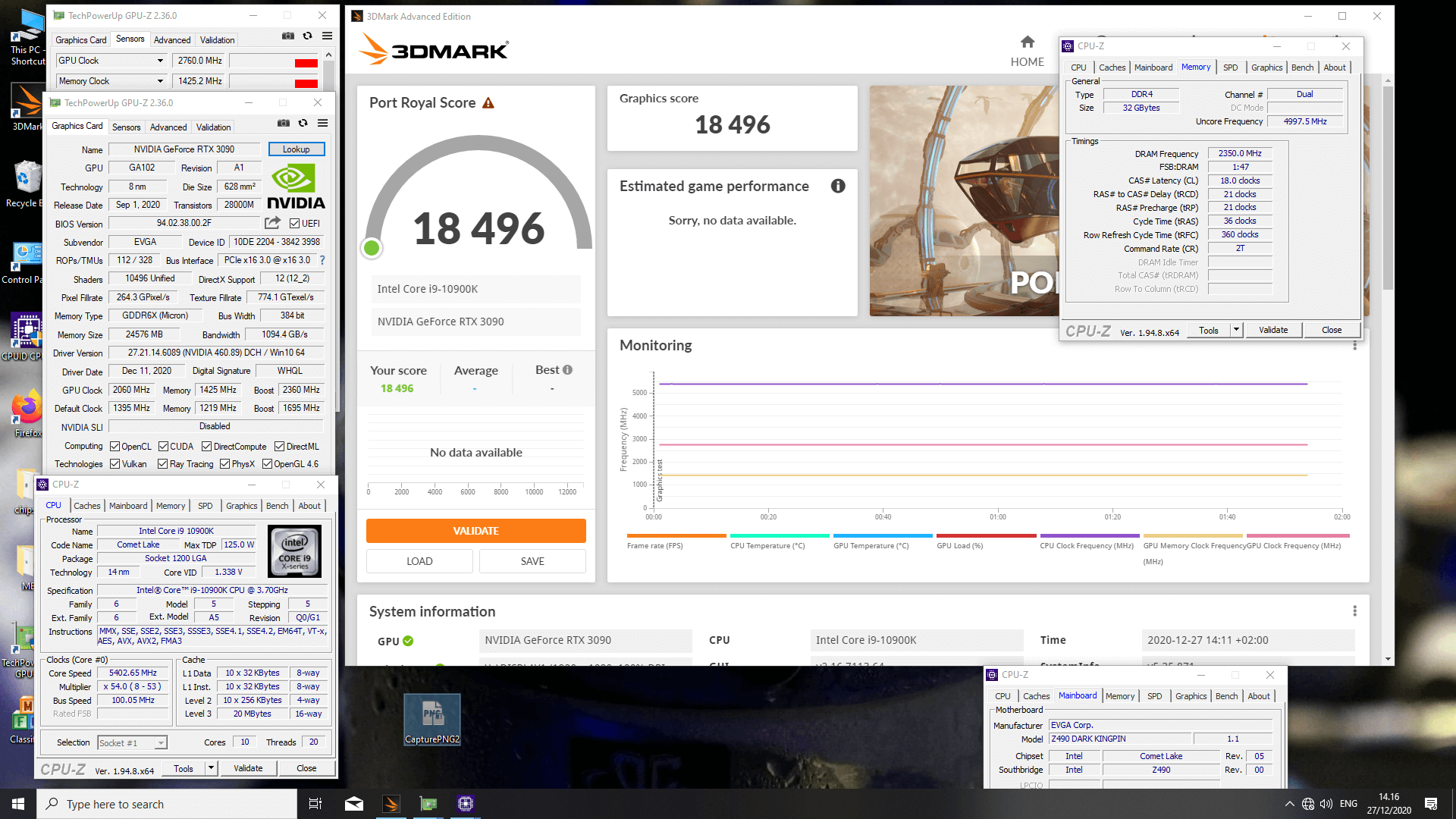Select the Bench tab in CPU-Z Mainboard window
This screenshot has height=819, width=1456.
pos(1226,696)
